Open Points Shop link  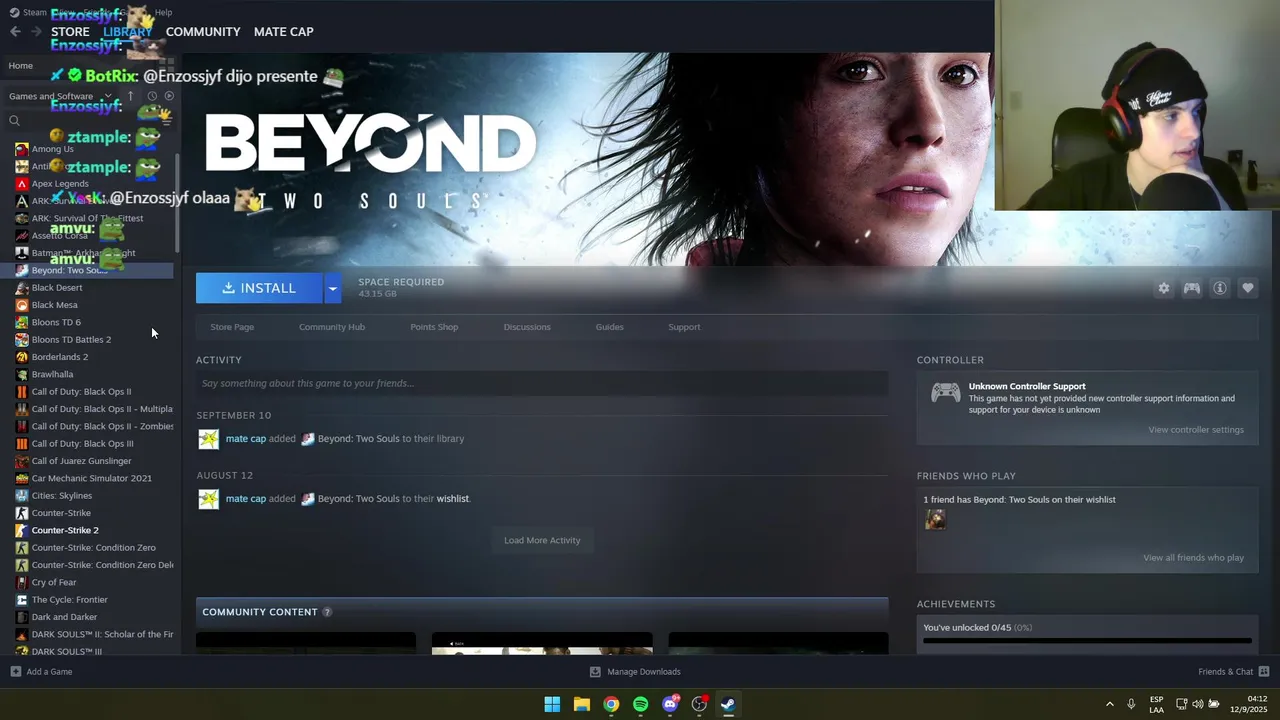pos(434,327)
